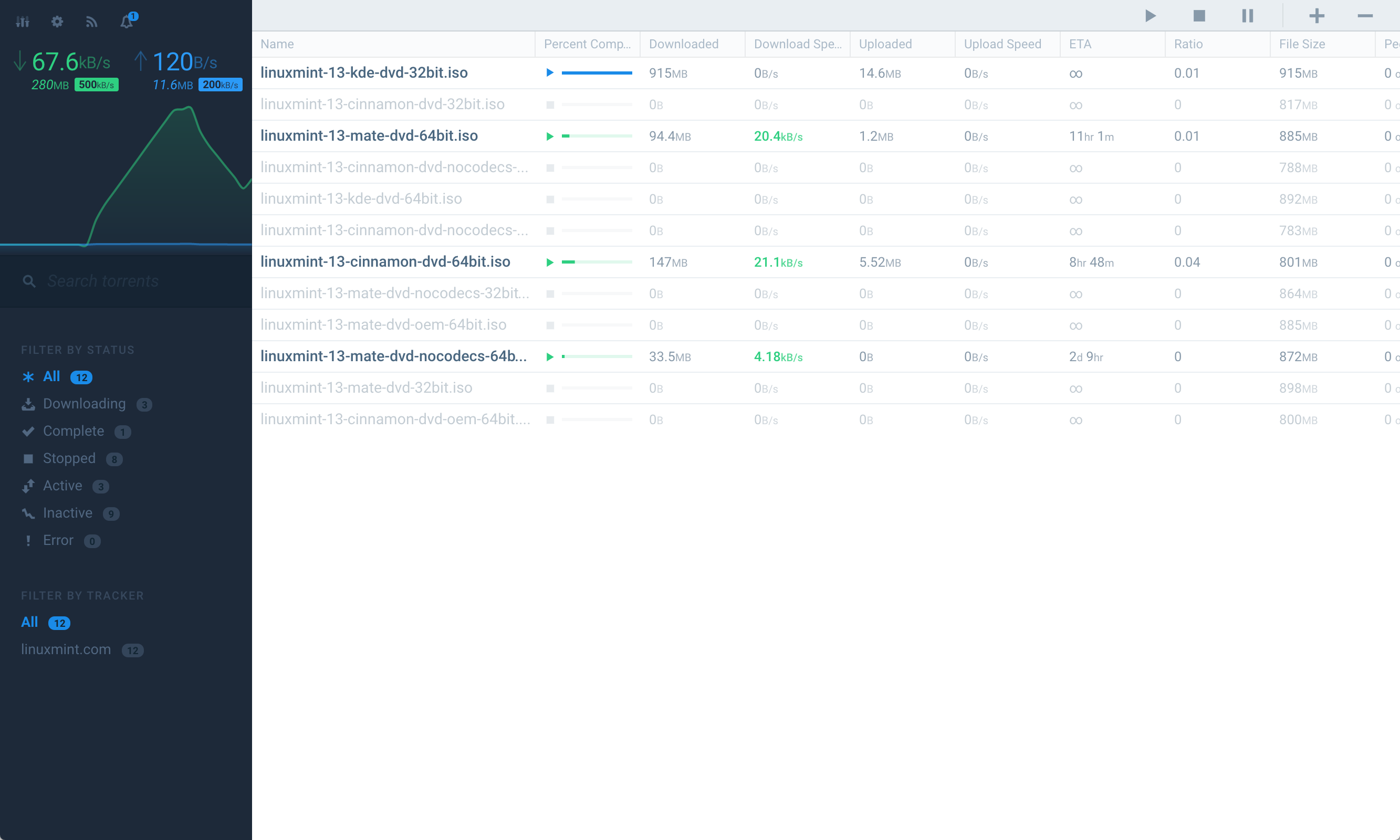Image resolution: width=1400 pixels, height=840 pixels.
Task: Sort by File Size column header
Action: (1301, 44)
